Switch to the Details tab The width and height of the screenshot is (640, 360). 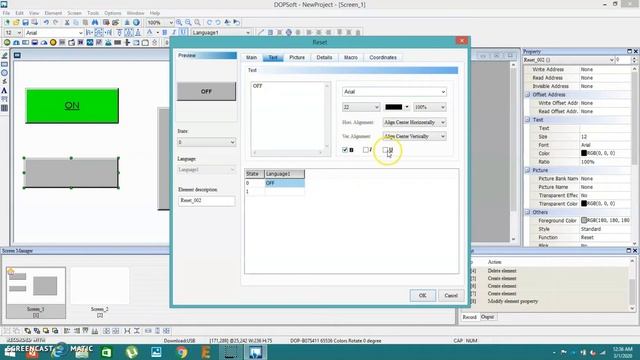click(x=324, y=58)
